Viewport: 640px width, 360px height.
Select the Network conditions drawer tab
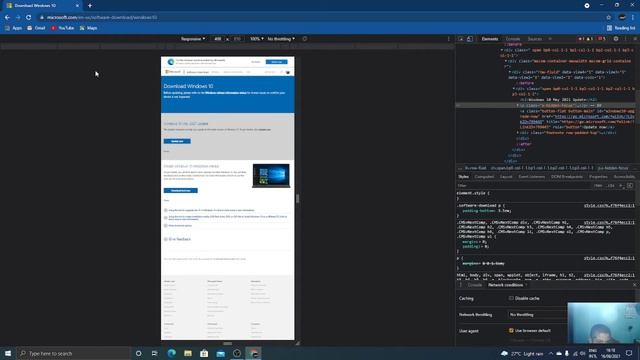click(x=505, y=285)
